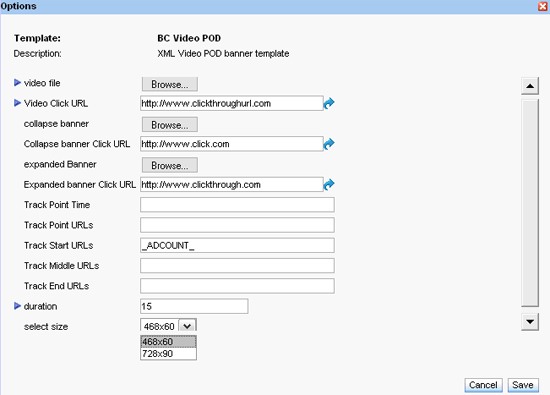This screenshot has height=395, width=550.
Task: Click the scrollbar down arrow
Action: point(530,321)
